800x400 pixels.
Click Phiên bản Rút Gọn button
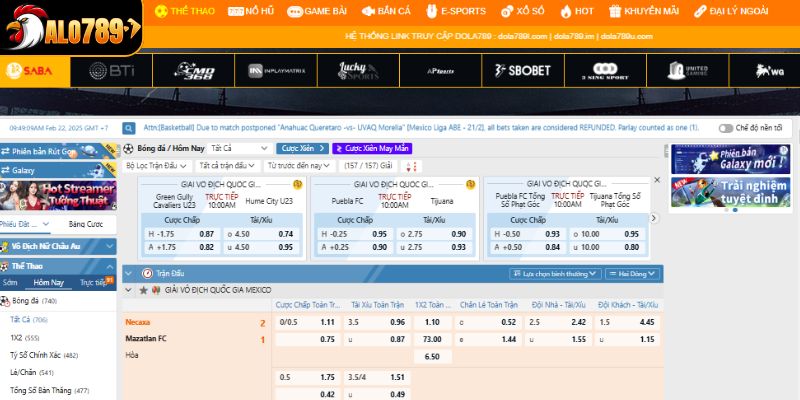[58, 152]
